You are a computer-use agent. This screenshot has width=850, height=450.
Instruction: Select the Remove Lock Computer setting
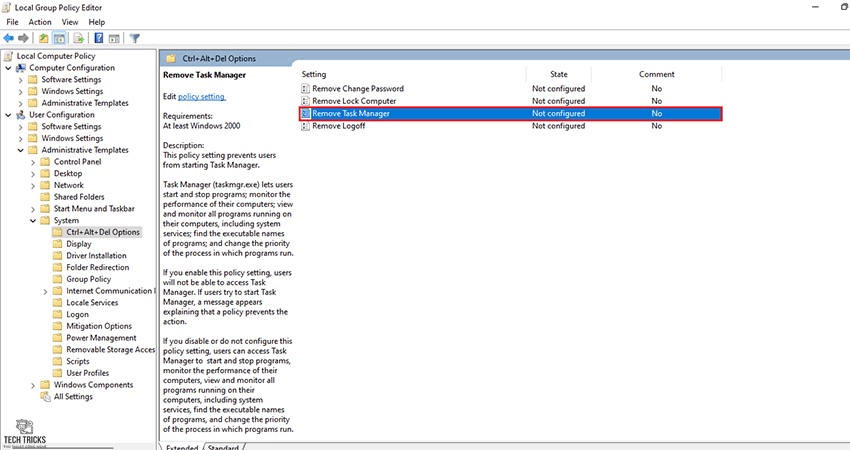coord(354,101)
